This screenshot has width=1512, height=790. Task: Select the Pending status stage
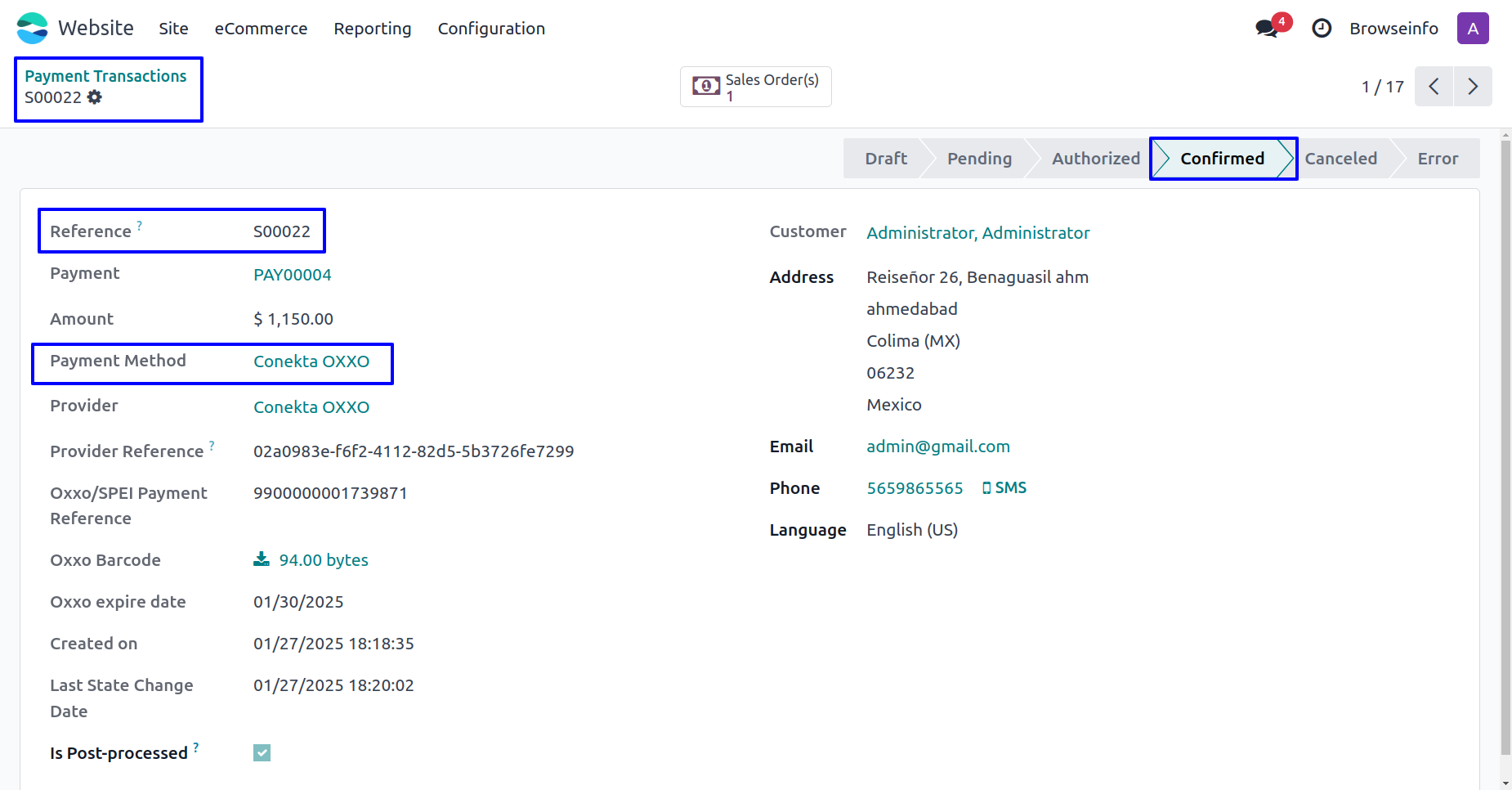979,159
